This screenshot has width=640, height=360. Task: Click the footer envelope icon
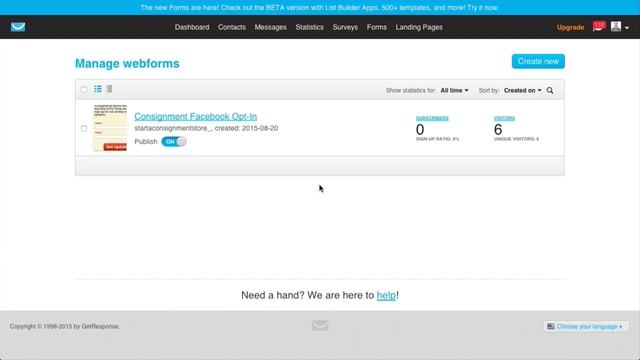pyautogui.click(x=320, y=325)
